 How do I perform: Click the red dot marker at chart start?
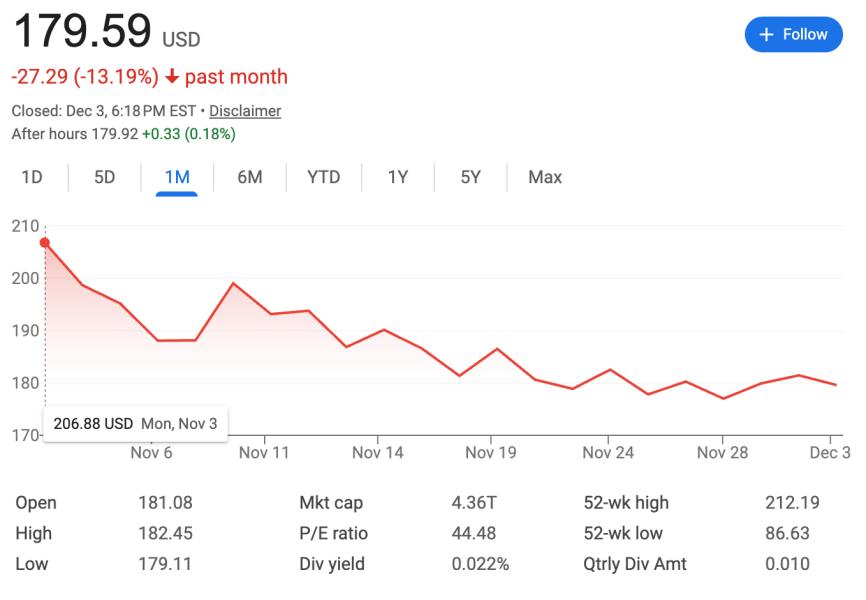coord(45,242)
